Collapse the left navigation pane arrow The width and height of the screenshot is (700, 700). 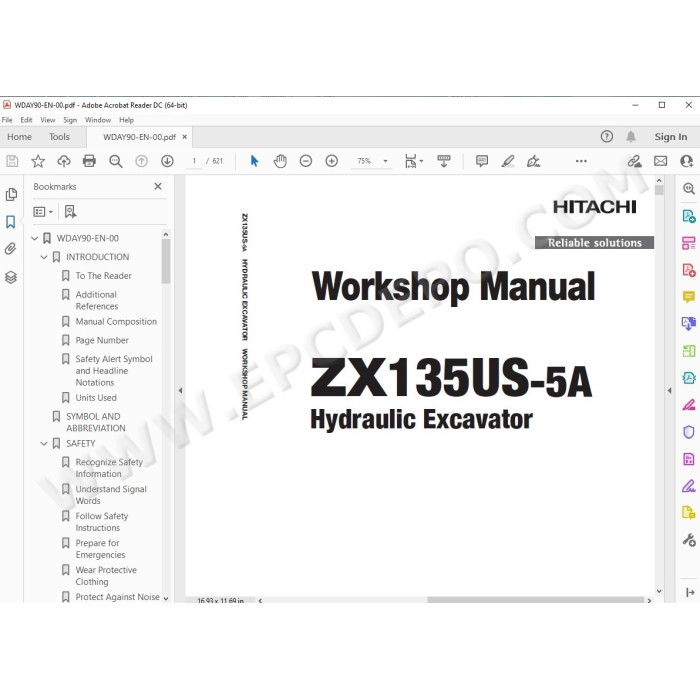[180, 391]
